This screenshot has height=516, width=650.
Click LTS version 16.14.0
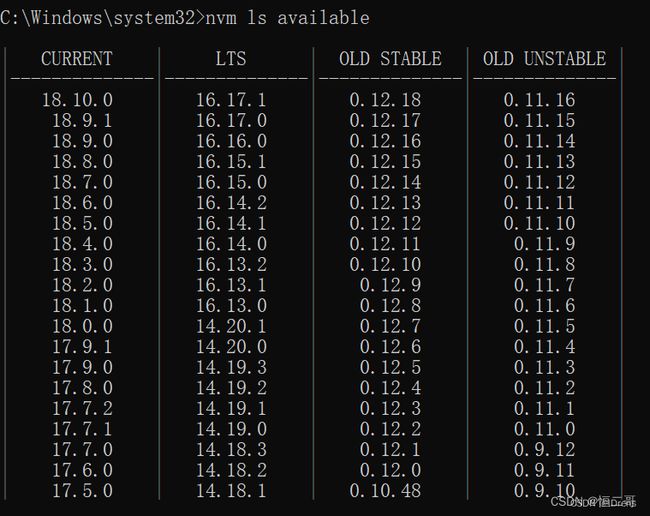pyautogui.click(x=231, y=244)
